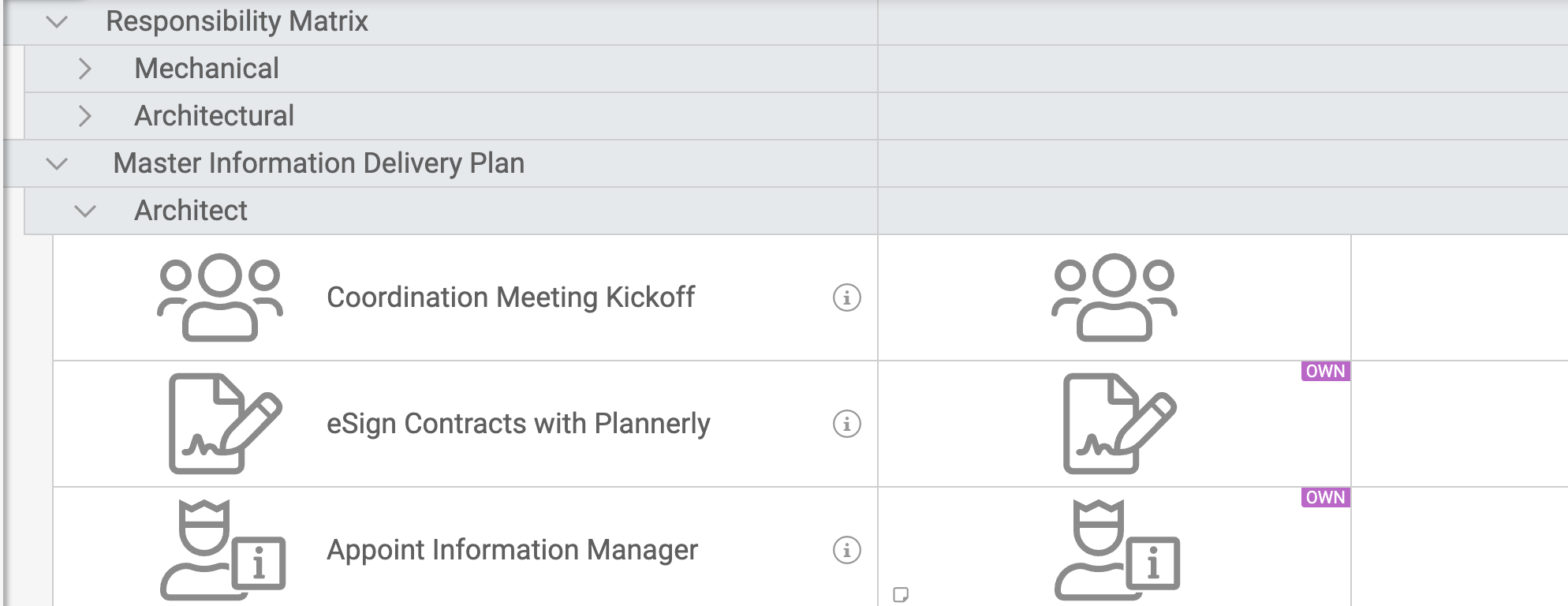Click the Appoint Information Manager crown icon
The height and width of the screenshot is (606, 1568).
[x=223, y=551]
